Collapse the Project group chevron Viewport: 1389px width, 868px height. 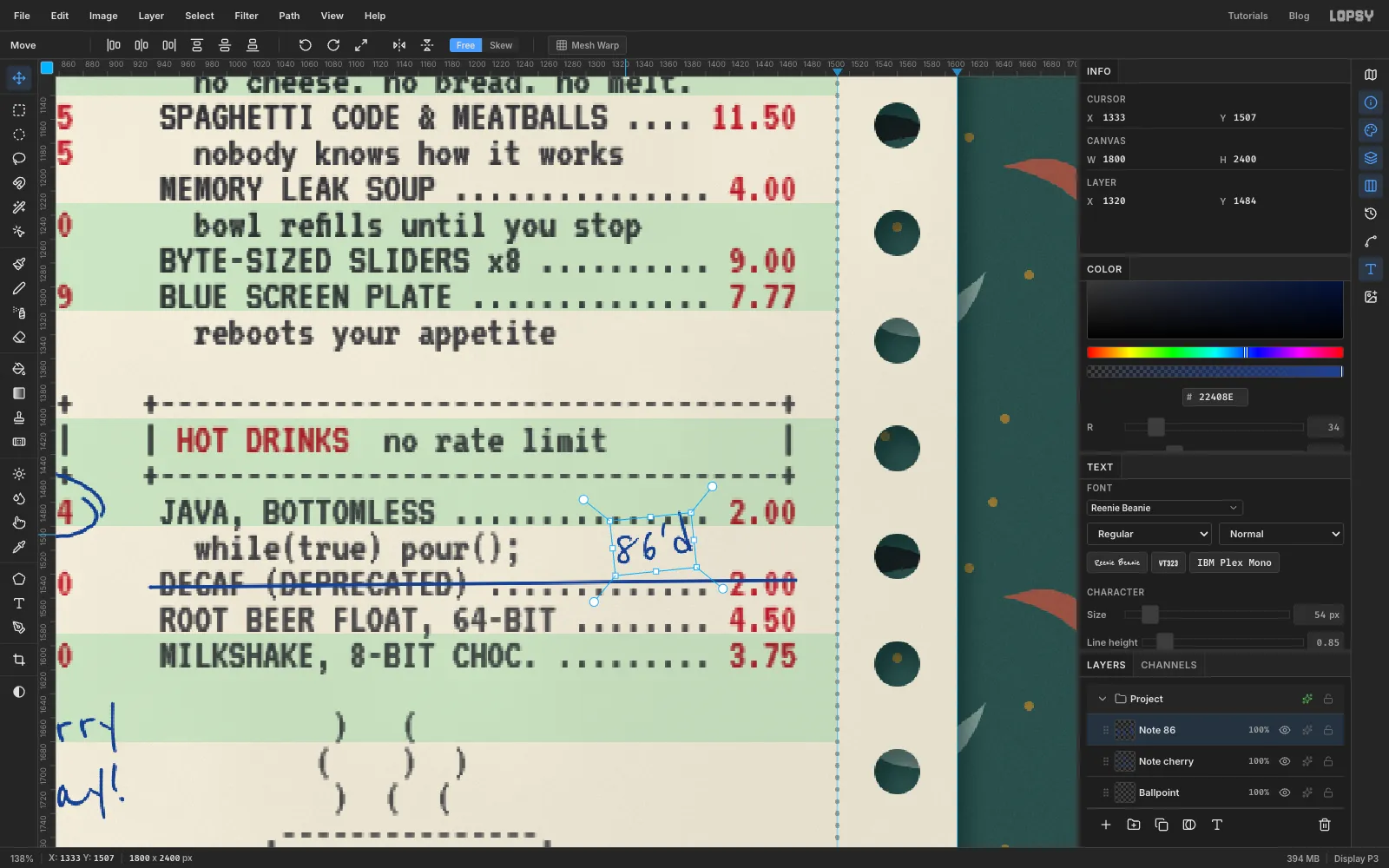point(1103,699)
